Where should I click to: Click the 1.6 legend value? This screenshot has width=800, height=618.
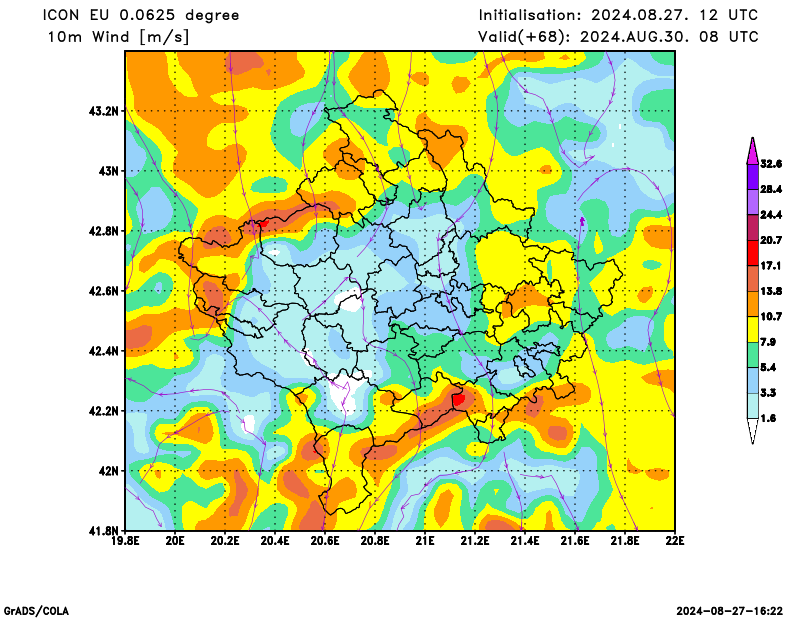[x=768, y=418]
